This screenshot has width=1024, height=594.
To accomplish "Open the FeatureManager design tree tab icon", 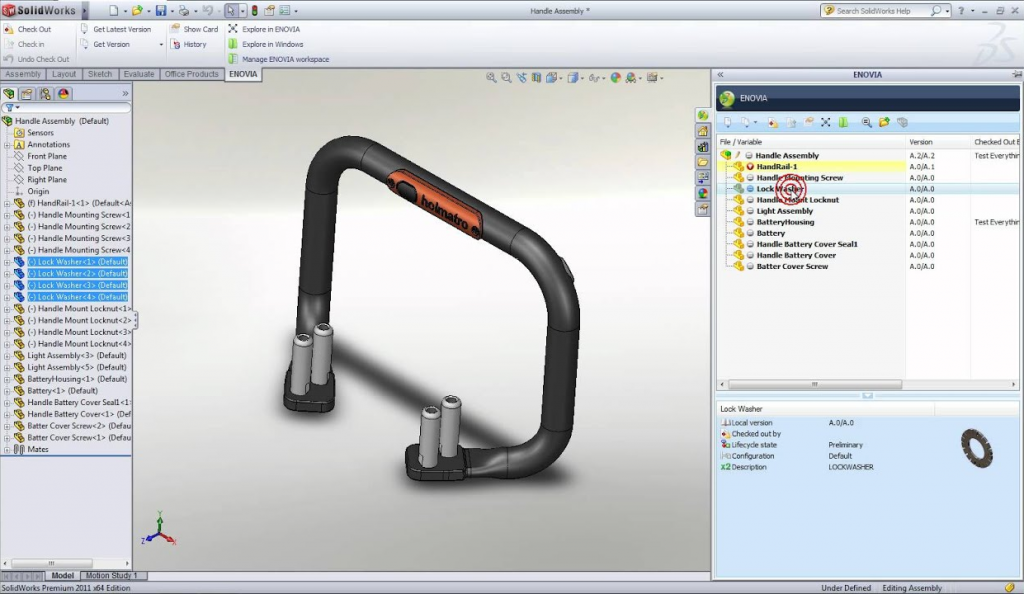I will [x=10, y=93].
